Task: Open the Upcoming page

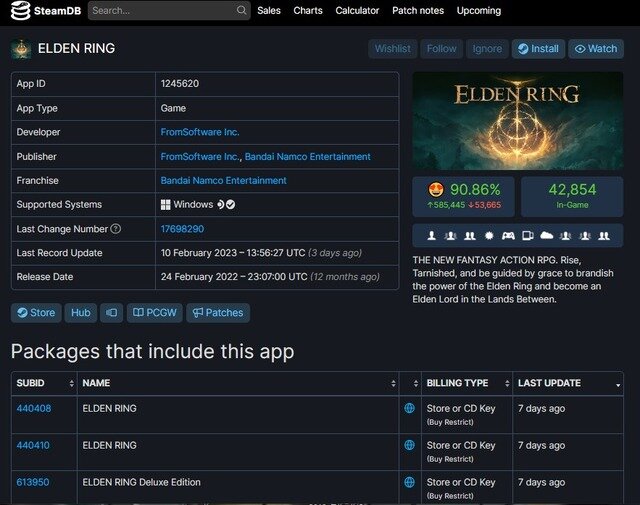Action: [x=479, y=11]
